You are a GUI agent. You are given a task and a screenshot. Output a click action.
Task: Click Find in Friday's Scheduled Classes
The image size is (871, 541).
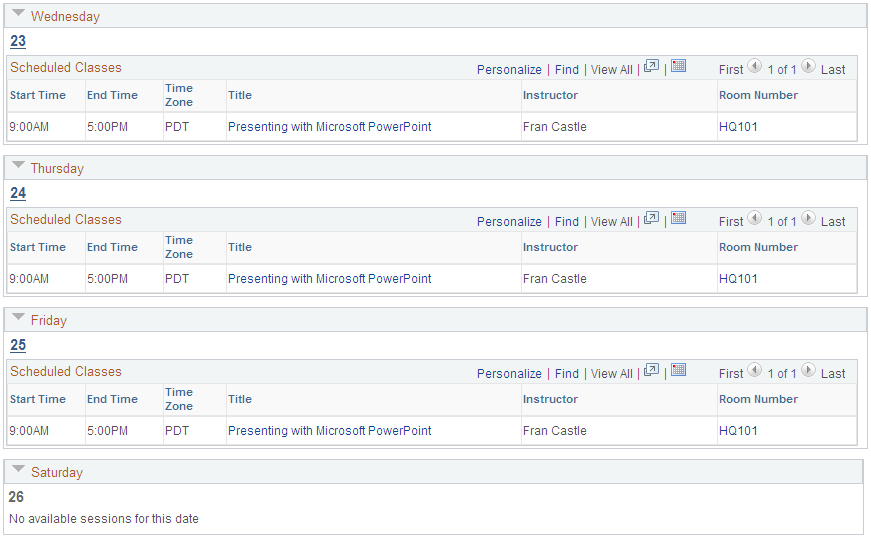pyautogui.click(x=567, y=374)
